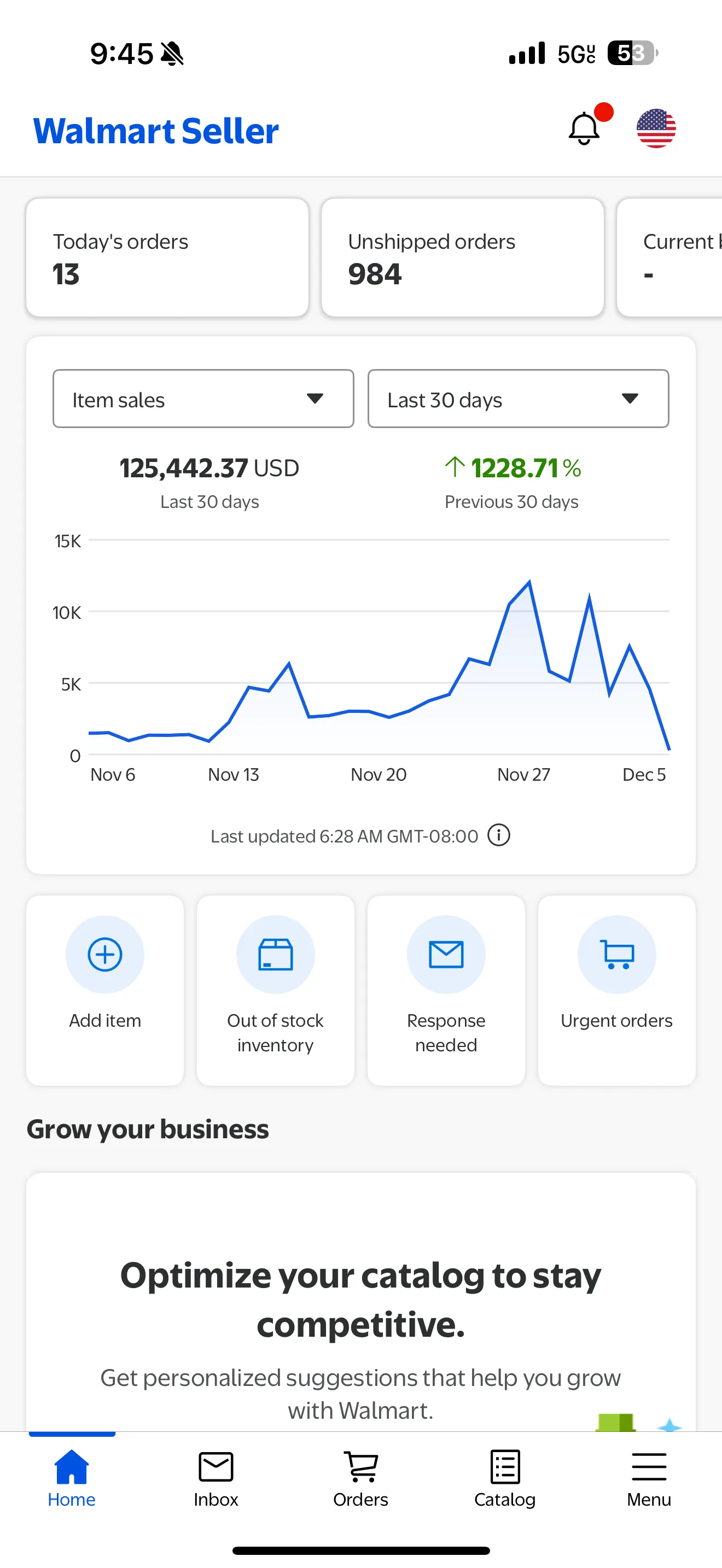This screenshot has height=1568, width=722.
Task: Tap the Urgent orders label
Action: pos(616,1021)
